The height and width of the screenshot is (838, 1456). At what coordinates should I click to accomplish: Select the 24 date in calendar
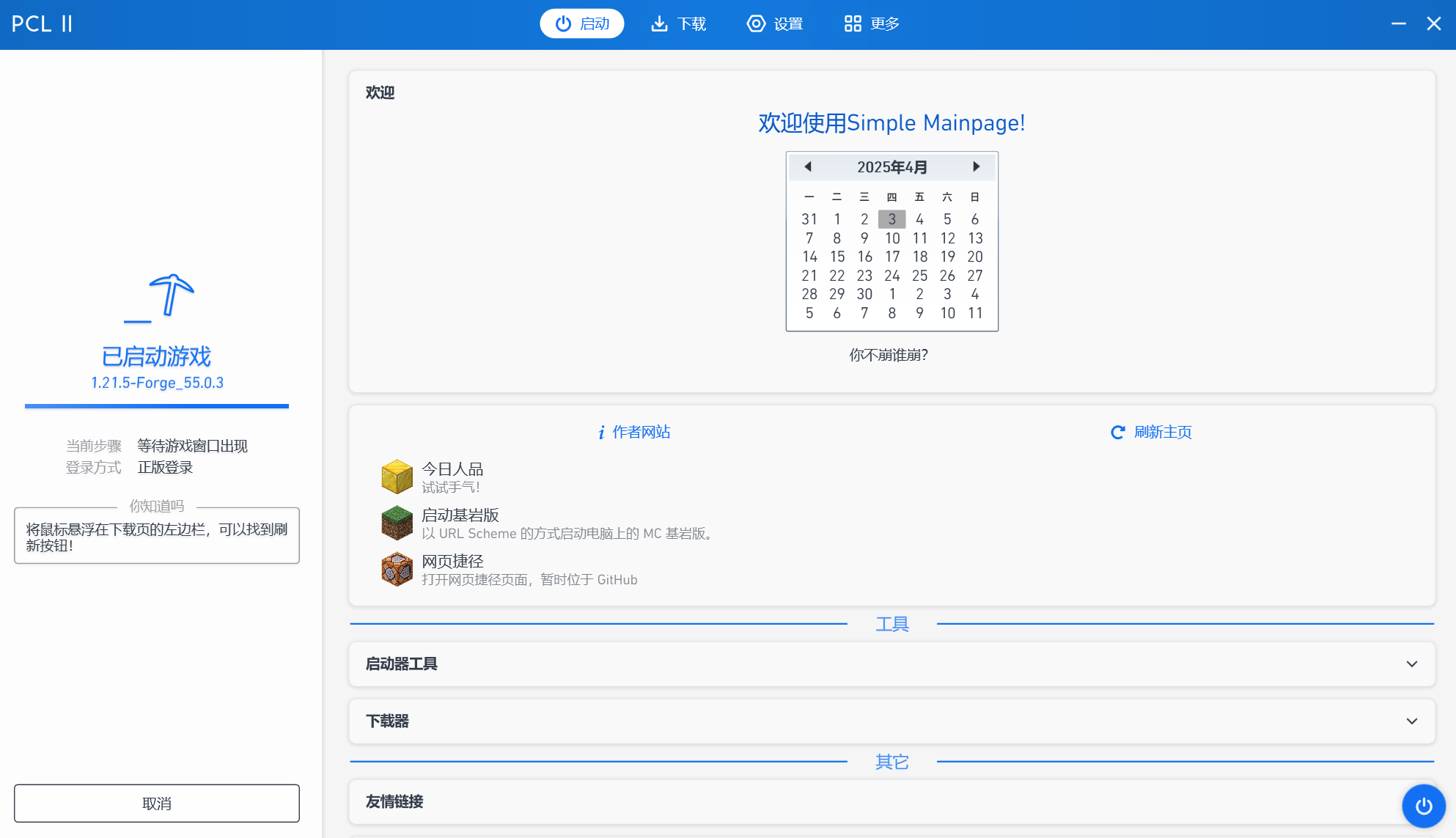892,276
